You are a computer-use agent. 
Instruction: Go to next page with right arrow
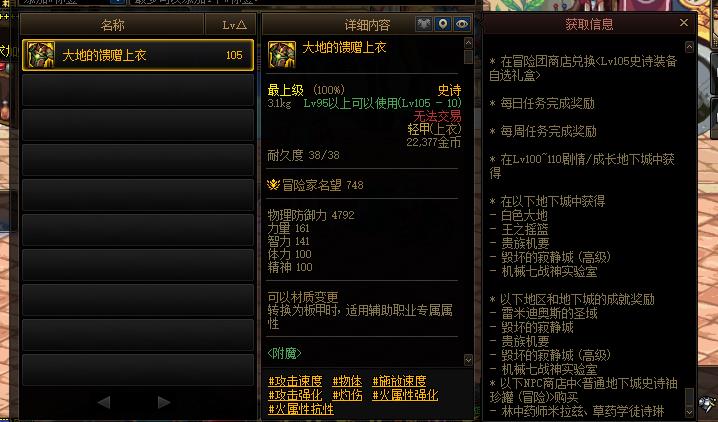pos(163,402)
